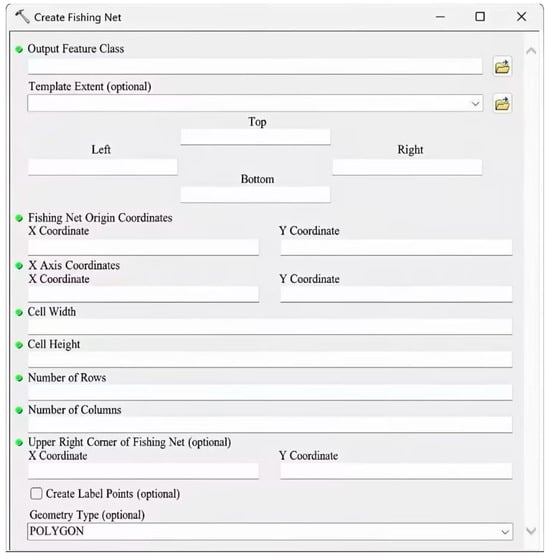
Task: Focus the Number of Columns field
Action: (270, 425)
